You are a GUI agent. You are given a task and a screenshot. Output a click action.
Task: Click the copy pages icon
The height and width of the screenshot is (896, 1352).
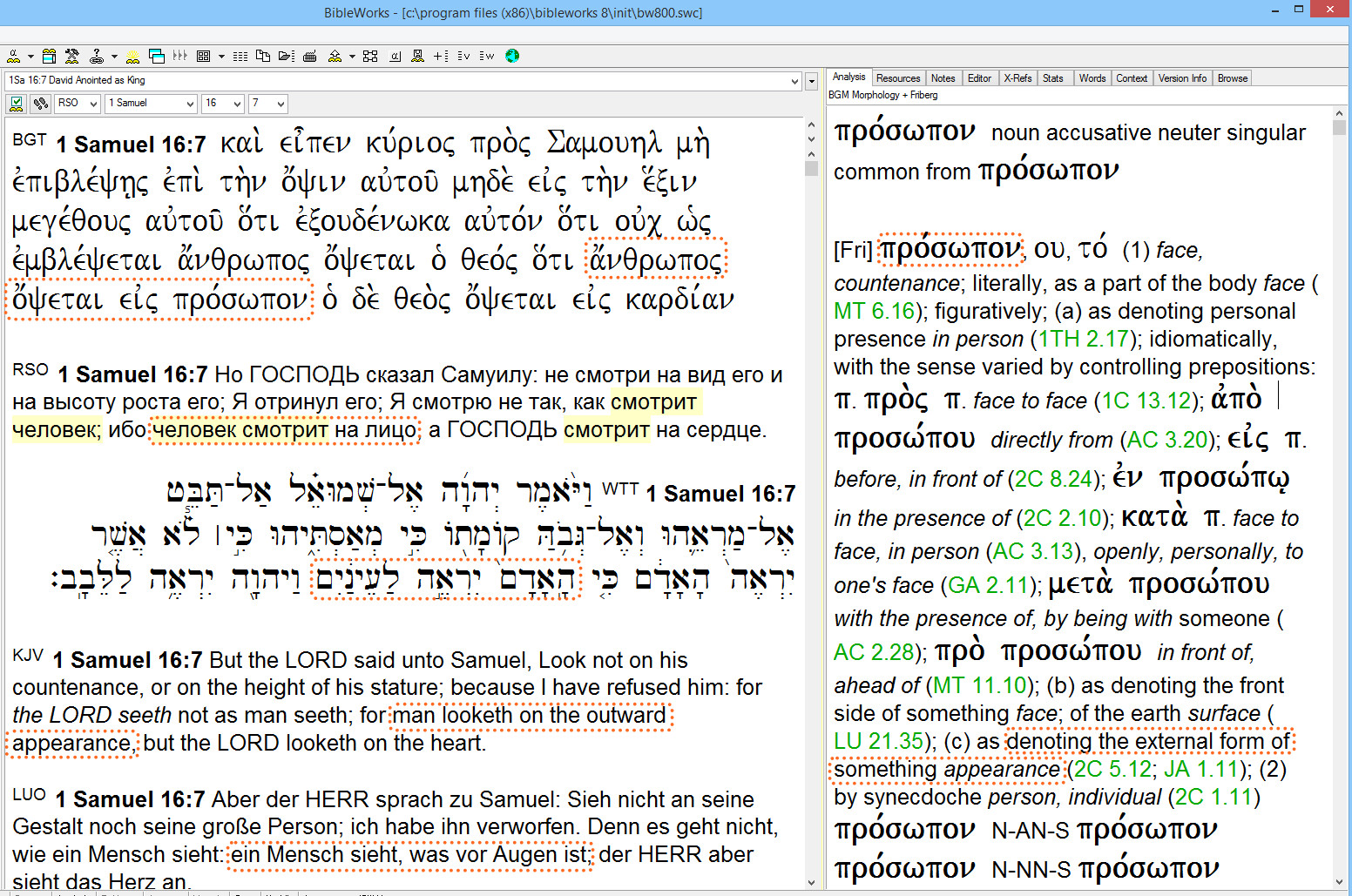pyautogui.click(x=263, y=56)
